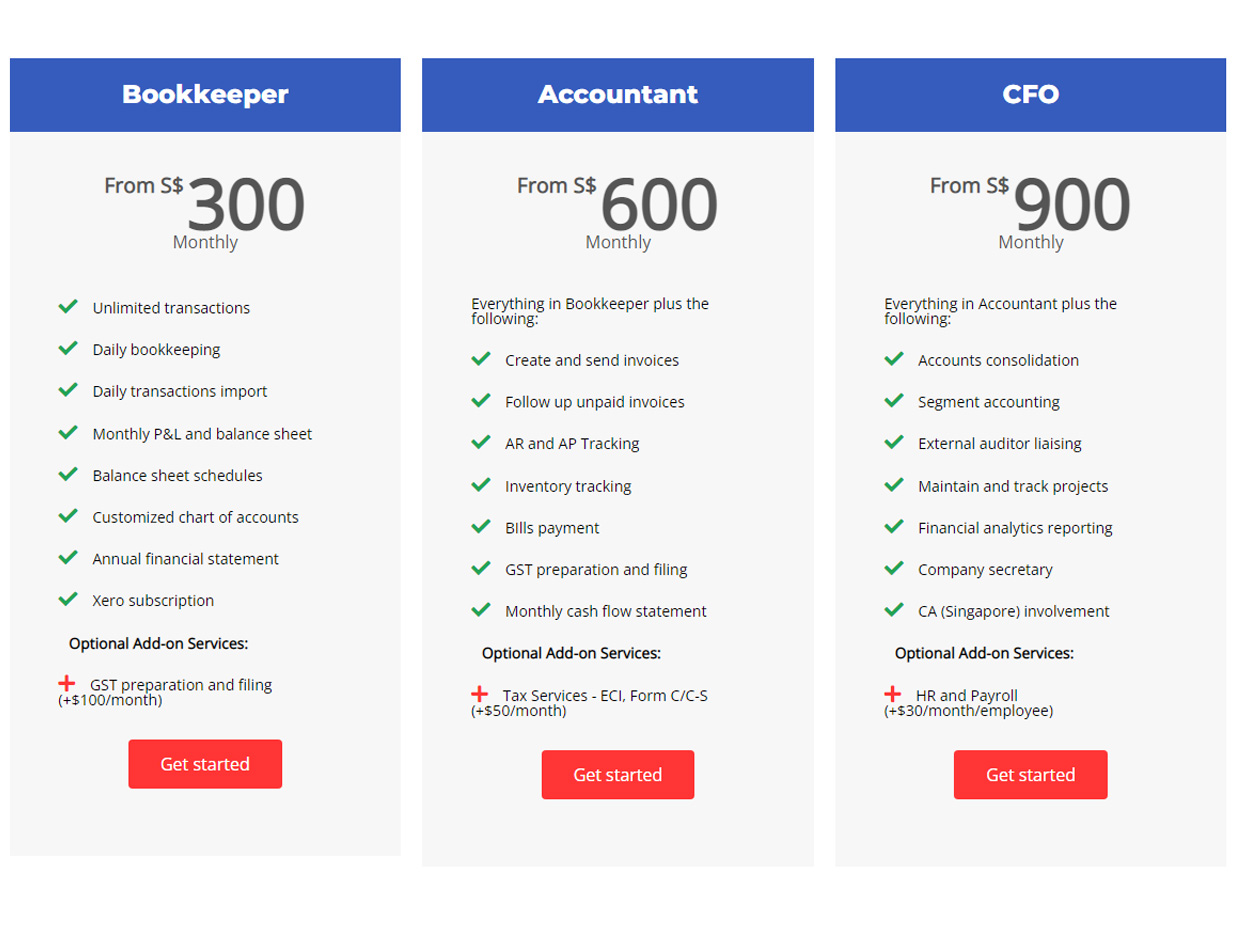Click the red plus icon for GST preparation add-on
This screenshot has height=928, width=1238.
tap(66, 683)
